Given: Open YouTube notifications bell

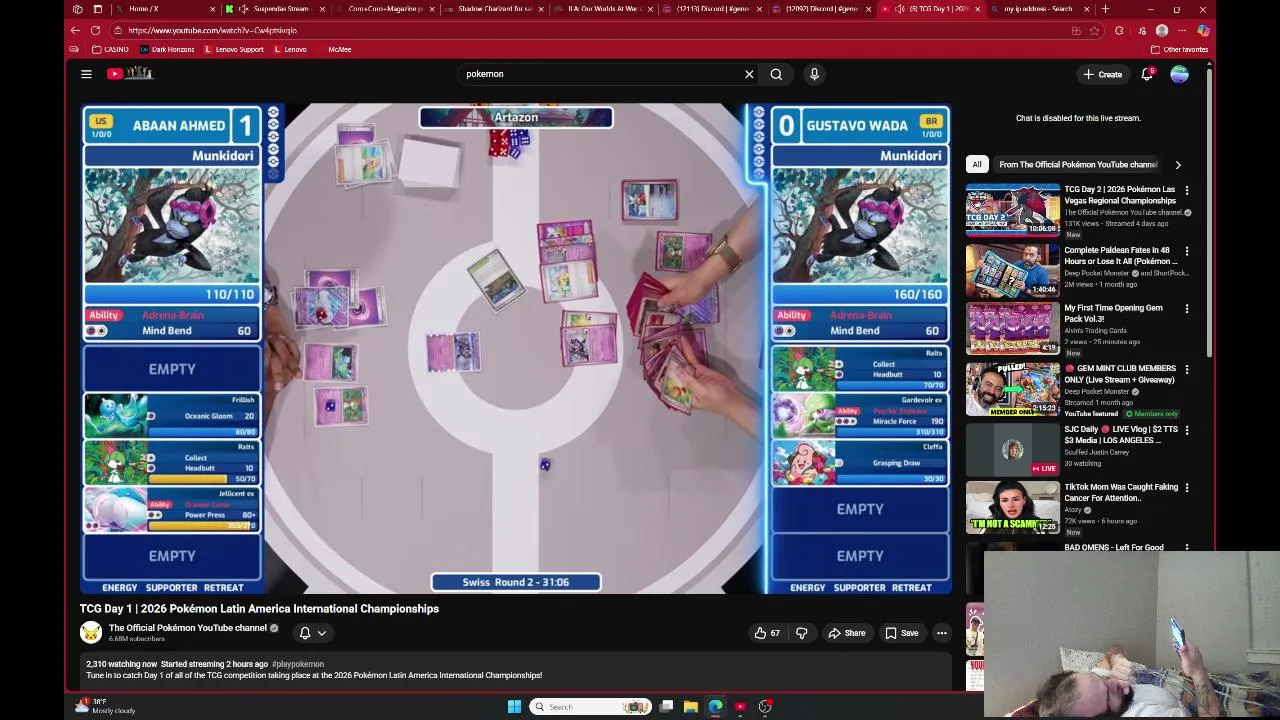Looking at the screenshot, I should coord(1147,74).
